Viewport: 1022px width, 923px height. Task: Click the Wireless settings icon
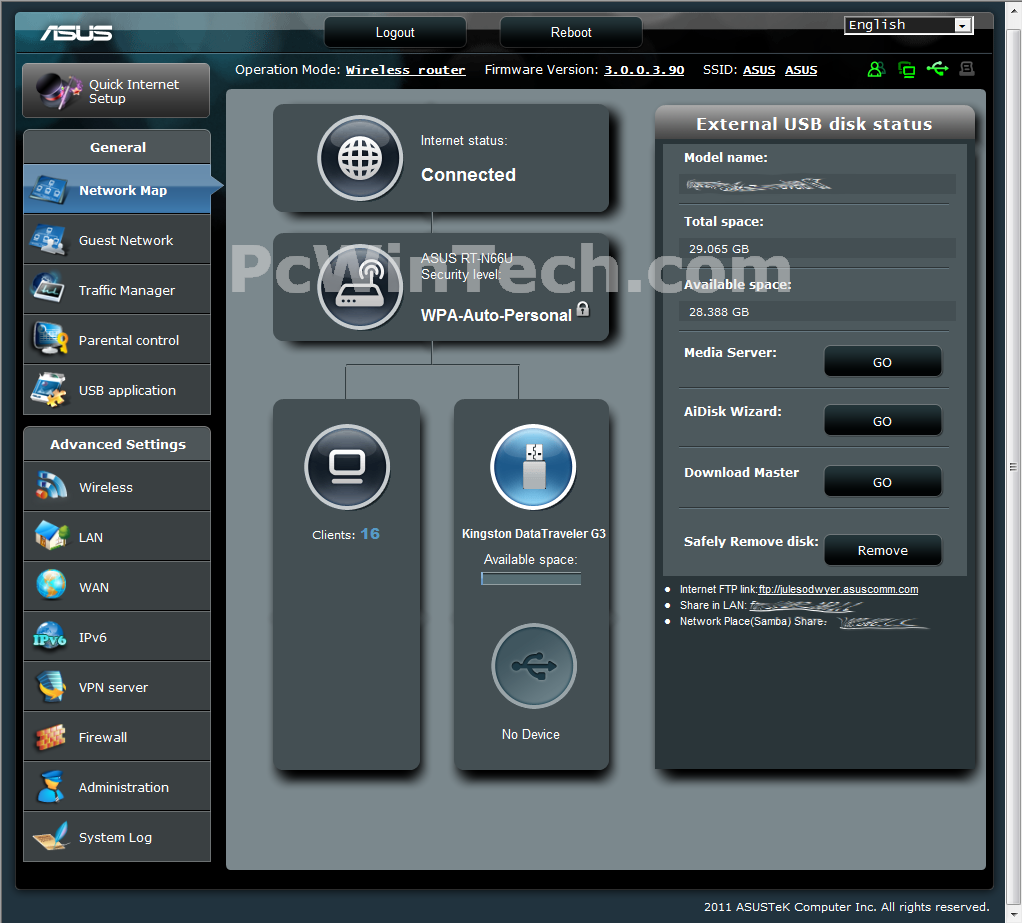(51, 486)
